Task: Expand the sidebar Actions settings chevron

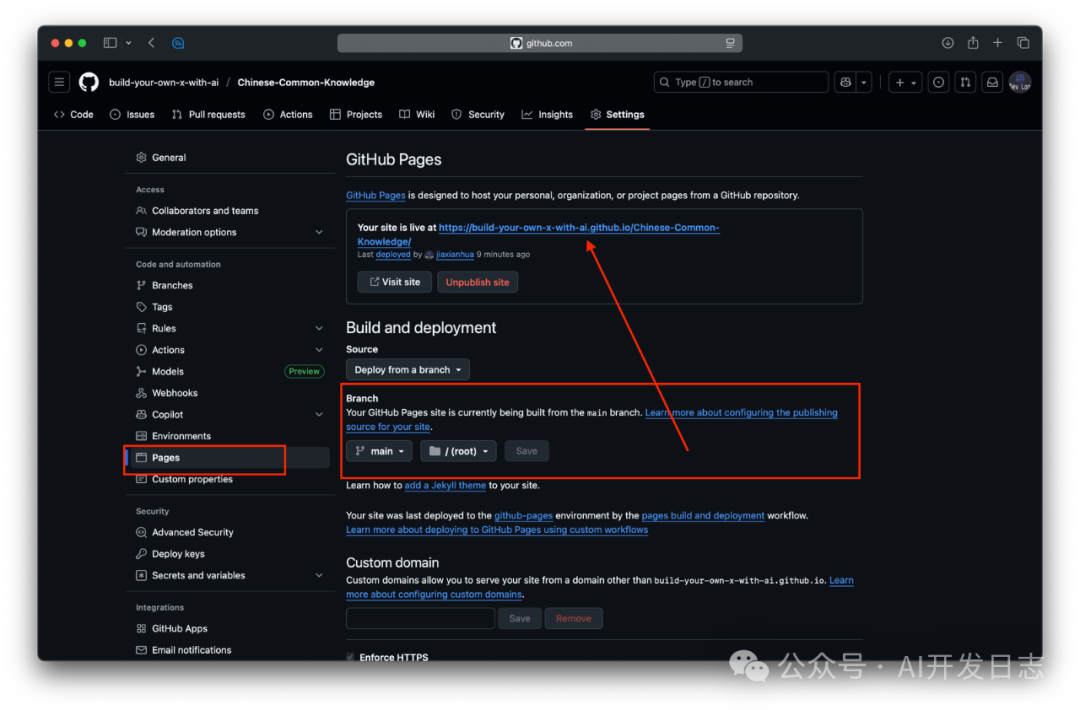Action: 319,351
